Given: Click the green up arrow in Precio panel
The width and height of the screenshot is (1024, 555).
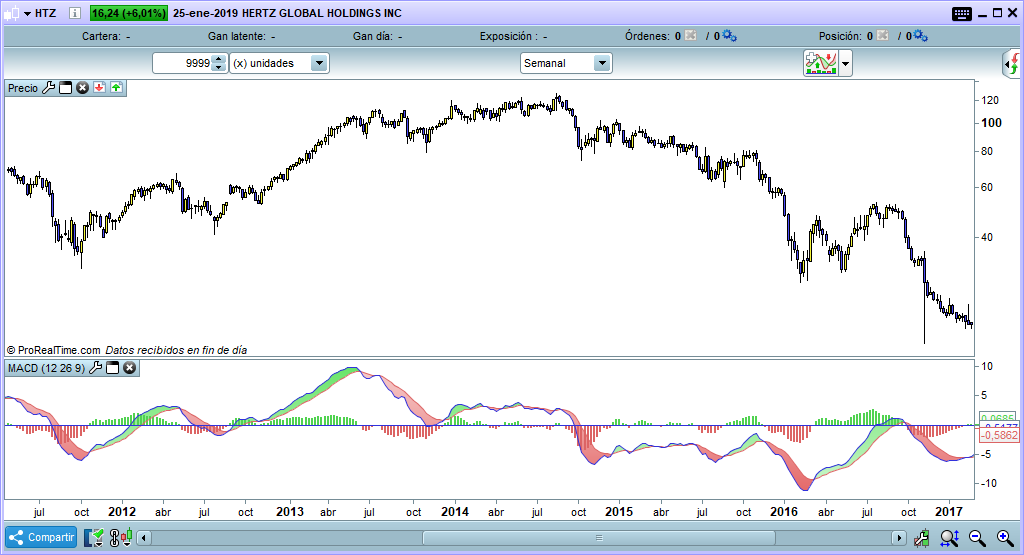Looking at the screenshot, I should tap(116, 88).
